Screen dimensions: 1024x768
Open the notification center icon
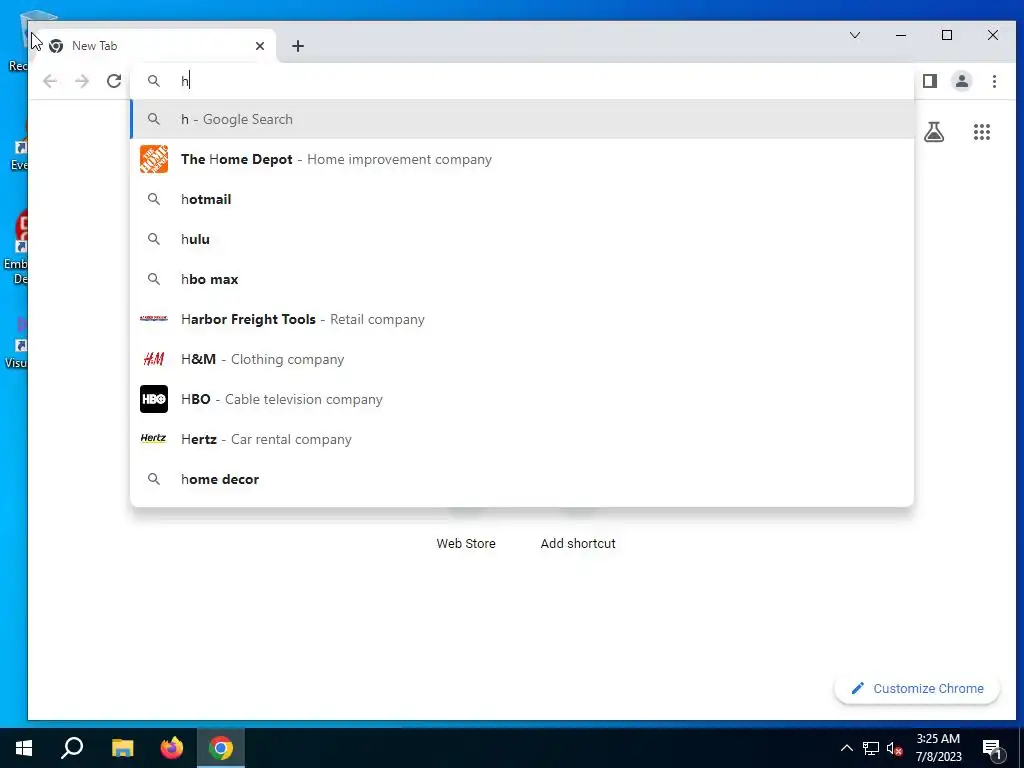tap(992, 748)
